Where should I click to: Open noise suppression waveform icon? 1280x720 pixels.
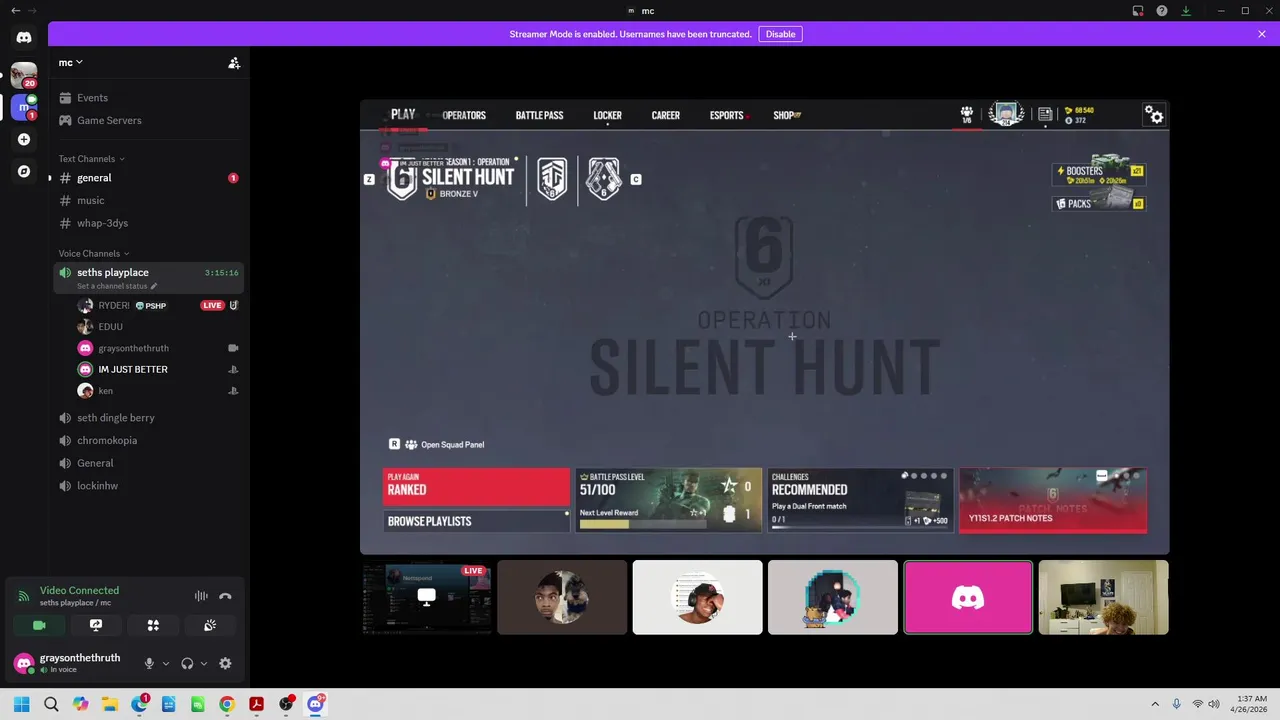(x=201, y=596)
